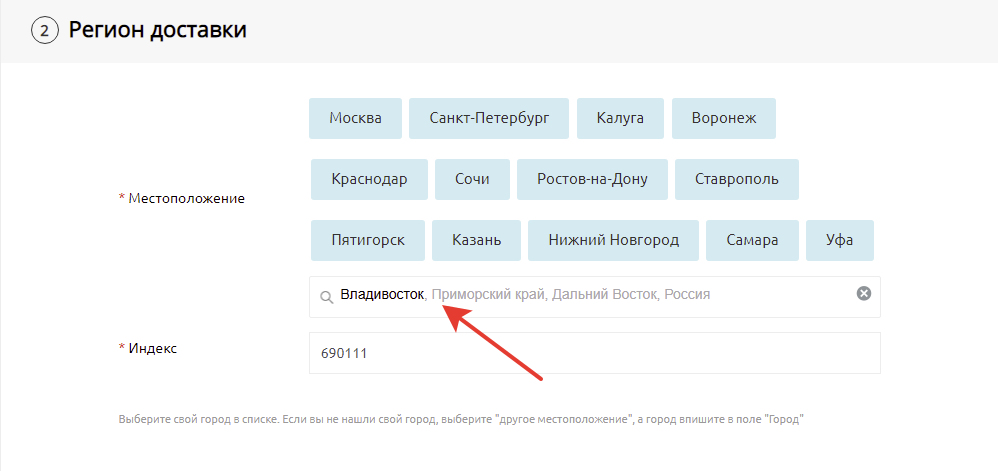Select the Воронеж city button
This screenshot has height=471, width=998.
[x=724, y=118]
